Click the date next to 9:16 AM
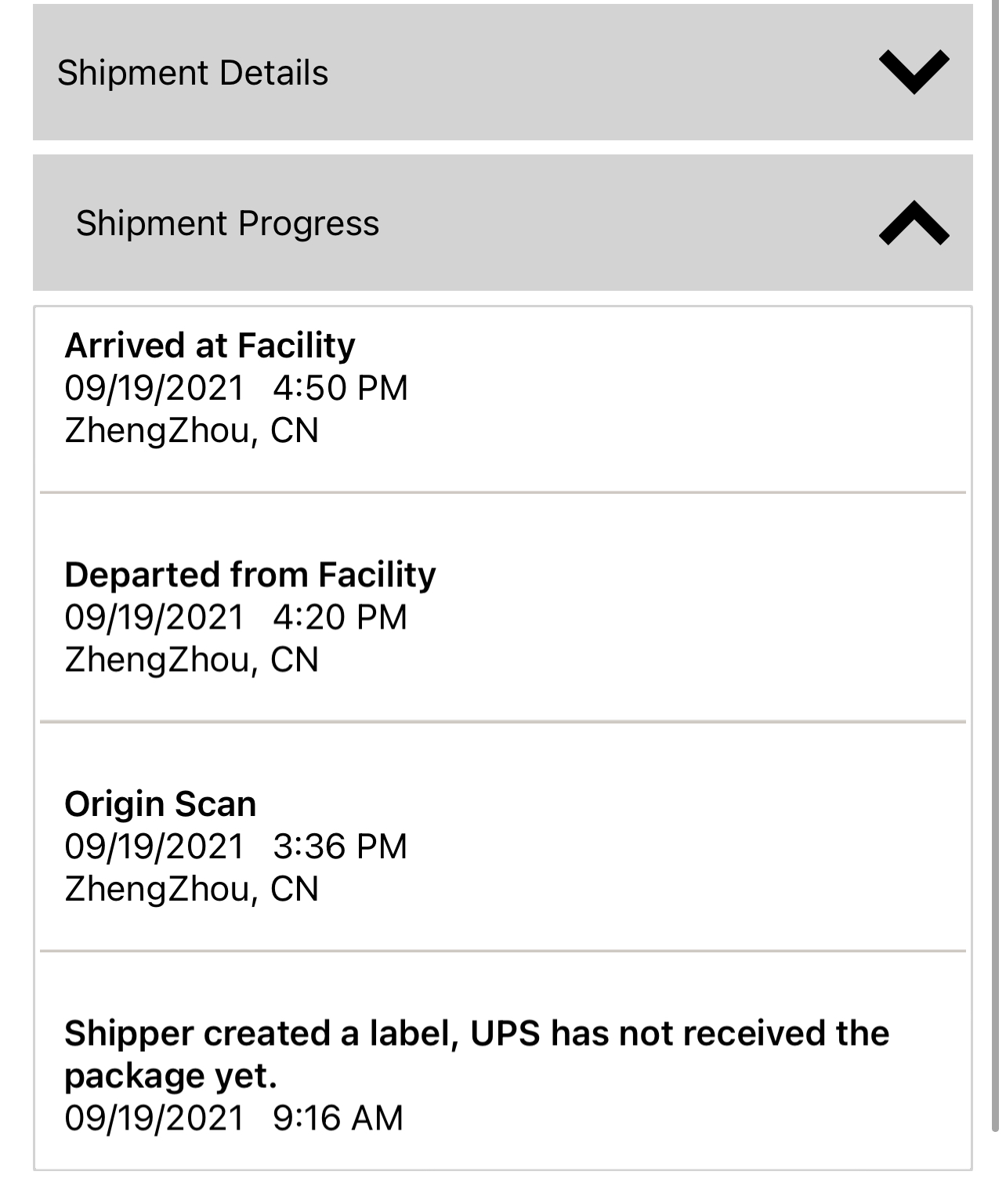1006x1204 pixels. coord(154,1118)
